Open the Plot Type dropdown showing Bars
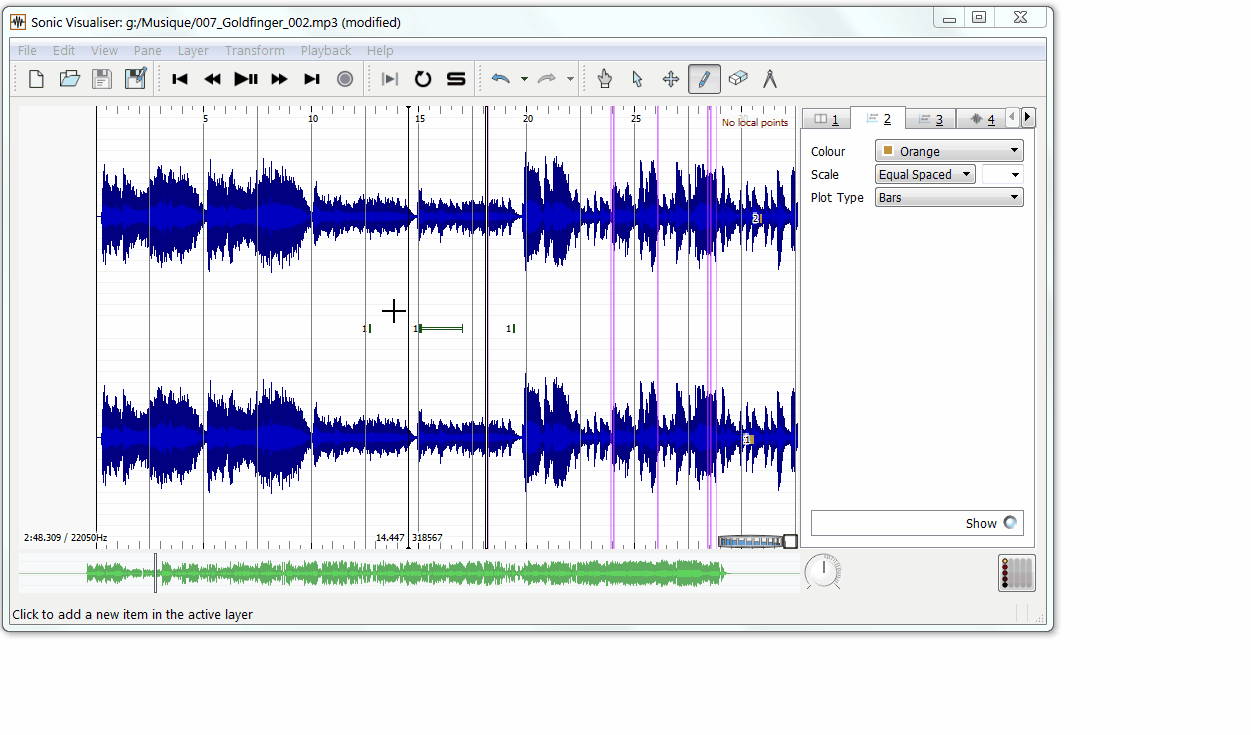1251x735 pixels. point(949,197)
